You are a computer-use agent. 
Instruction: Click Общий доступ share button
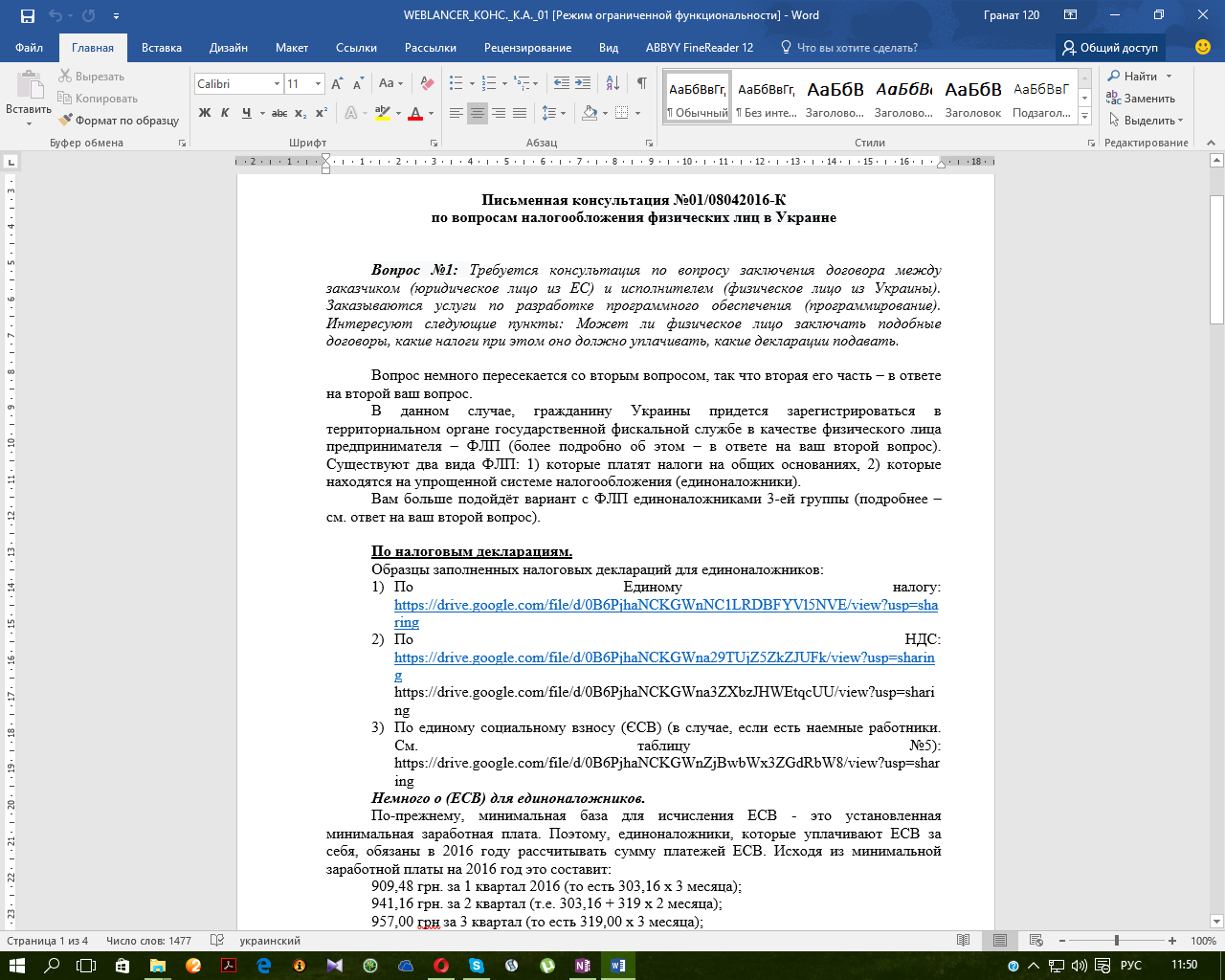click(x=1109, y=48)
